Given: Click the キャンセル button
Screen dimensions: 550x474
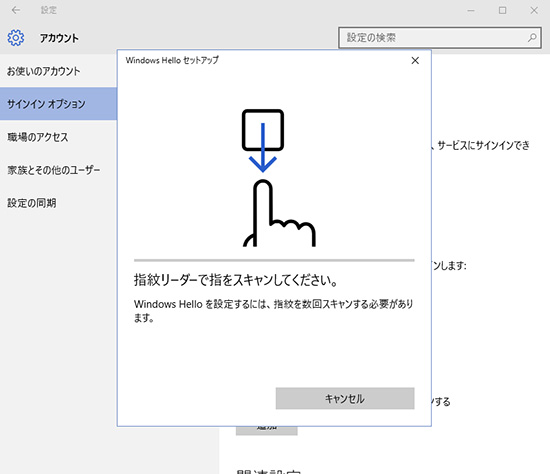Looking at the screenshot, I should point(345,398).
